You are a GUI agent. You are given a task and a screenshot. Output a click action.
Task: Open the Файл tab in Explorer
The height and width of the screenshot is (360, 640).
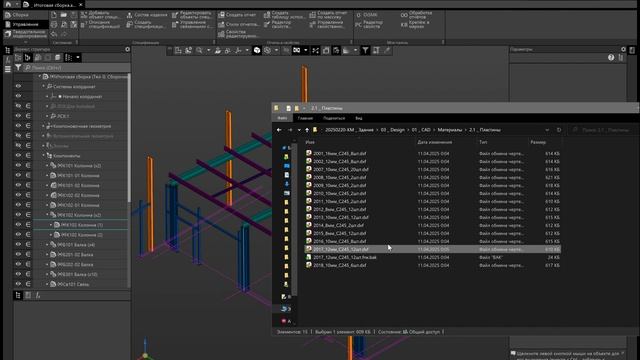tap(282, 118)
